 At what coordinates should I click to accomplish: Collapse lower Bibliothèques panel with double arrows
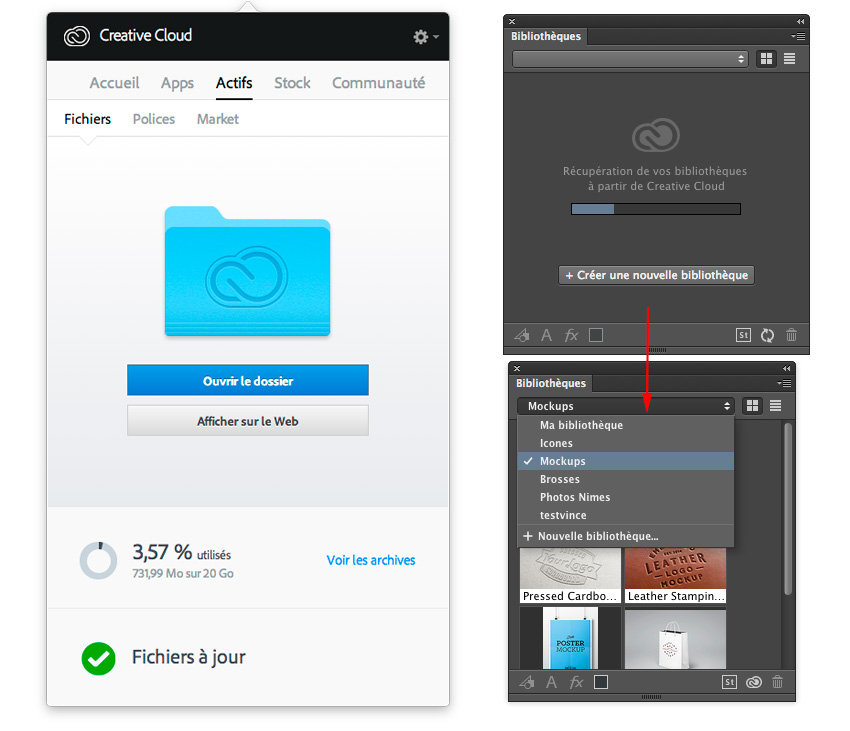[x=786, y=369]
